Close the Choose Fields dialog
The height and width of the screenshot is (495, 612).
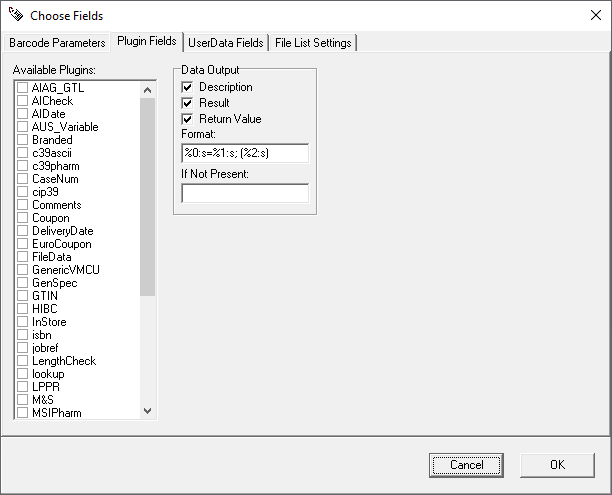click(588, 15)
